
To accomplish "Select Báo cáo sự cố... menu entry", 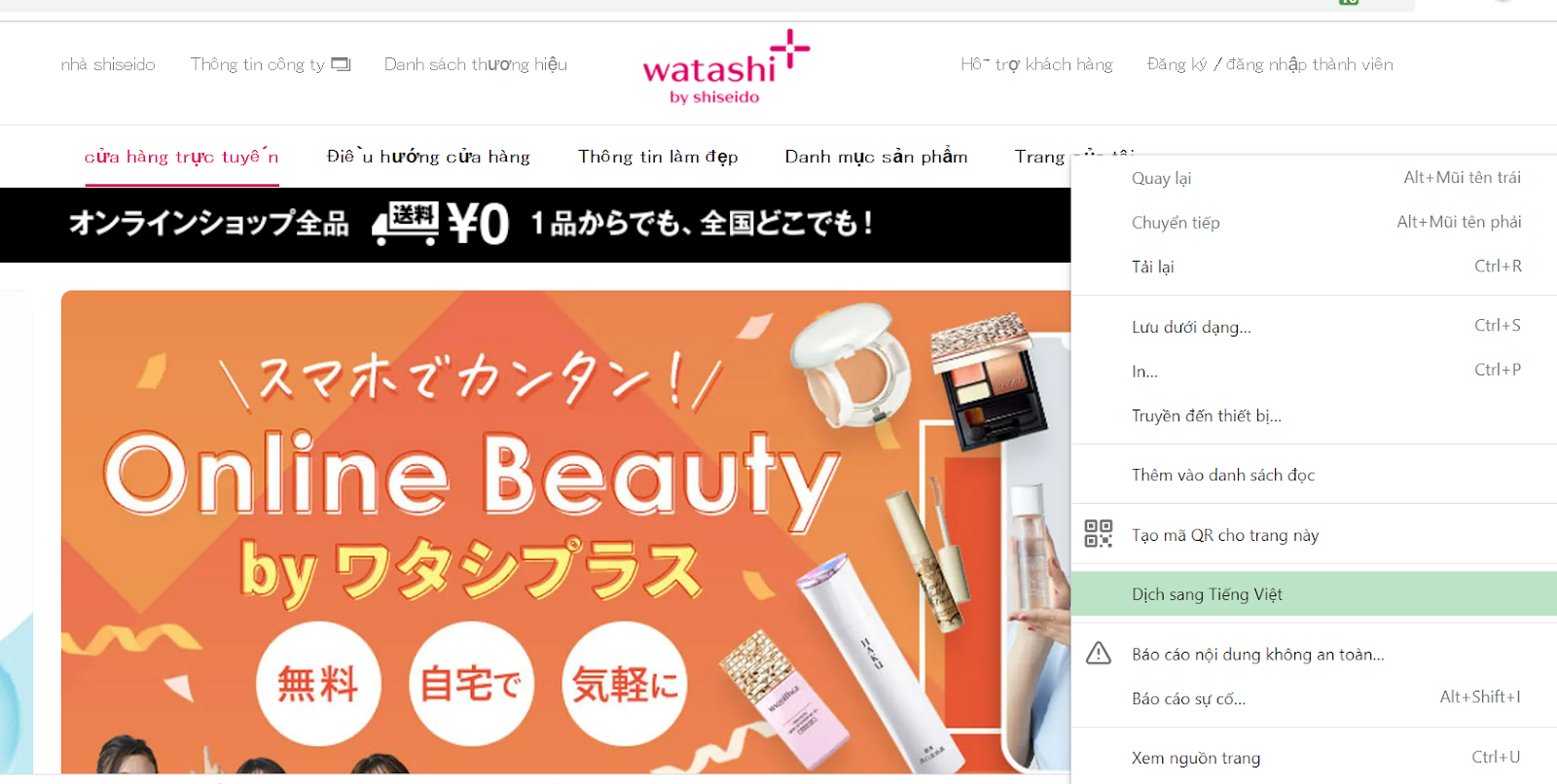I will pyautogui.click(x=1314, y=698).
